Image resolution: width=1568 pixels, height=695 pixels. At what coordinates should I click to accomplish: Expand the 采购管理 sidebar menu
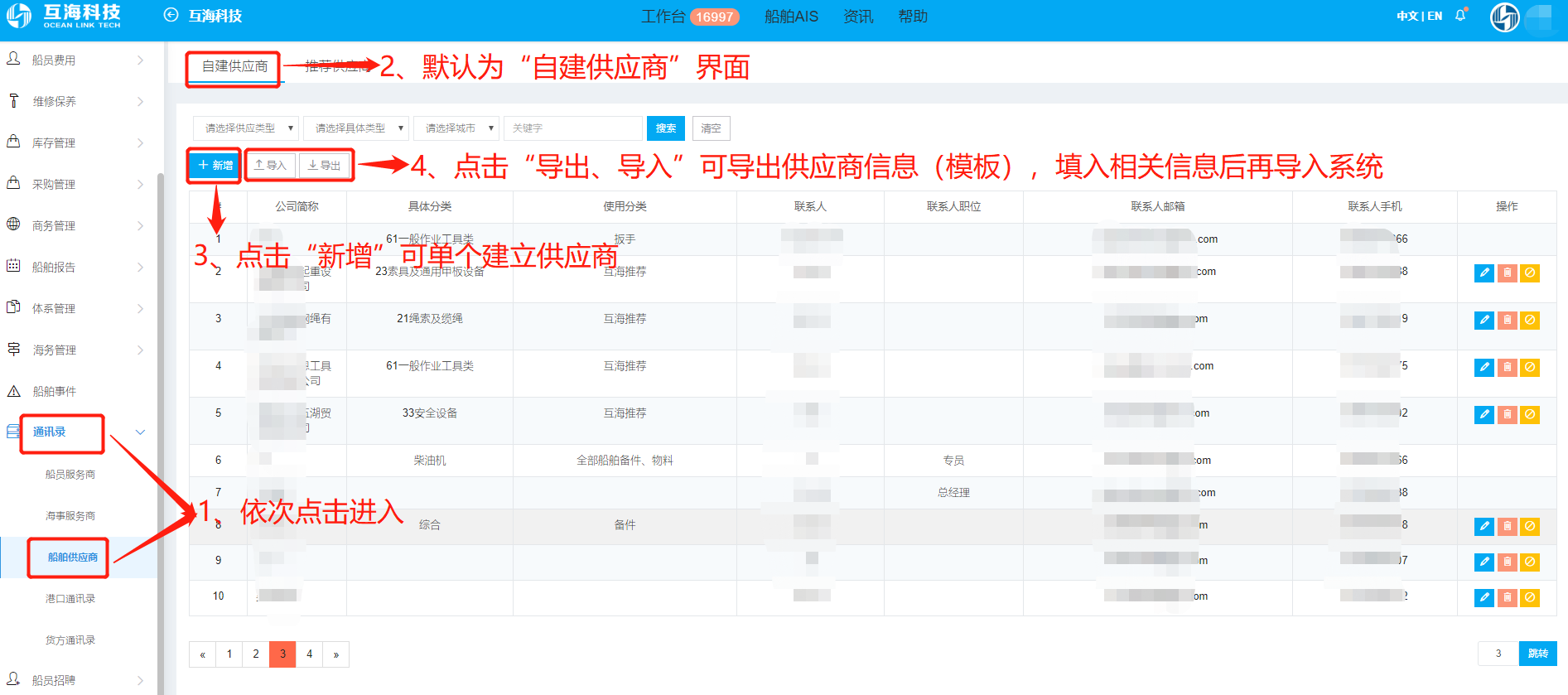[78, 184]
